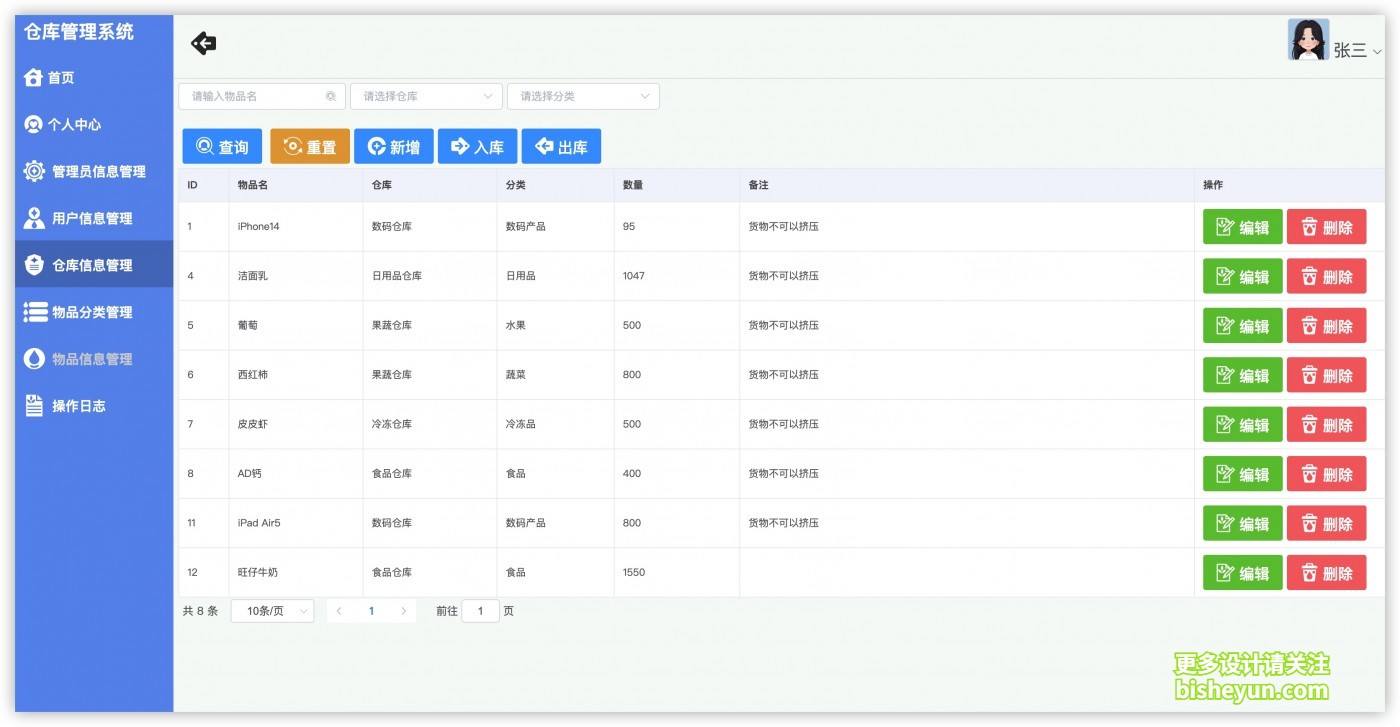Click the search icon inside item name field
1400x727 pixels.
(331, 97)
